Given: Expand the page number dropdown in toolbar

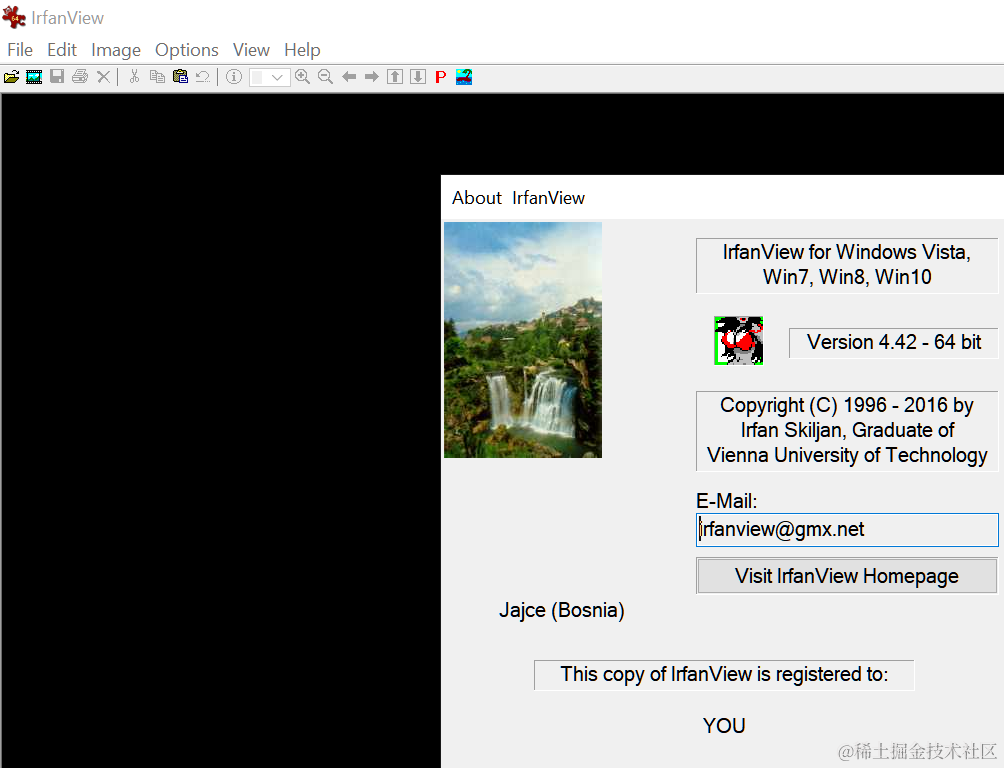Looking at the screenshot, I should [270, 78].
